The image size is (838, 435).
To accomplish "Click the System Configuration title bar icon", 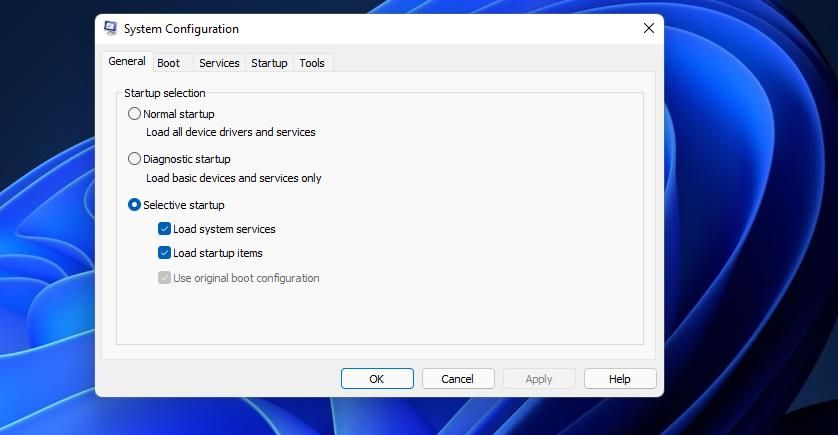I will pos(111,28).
